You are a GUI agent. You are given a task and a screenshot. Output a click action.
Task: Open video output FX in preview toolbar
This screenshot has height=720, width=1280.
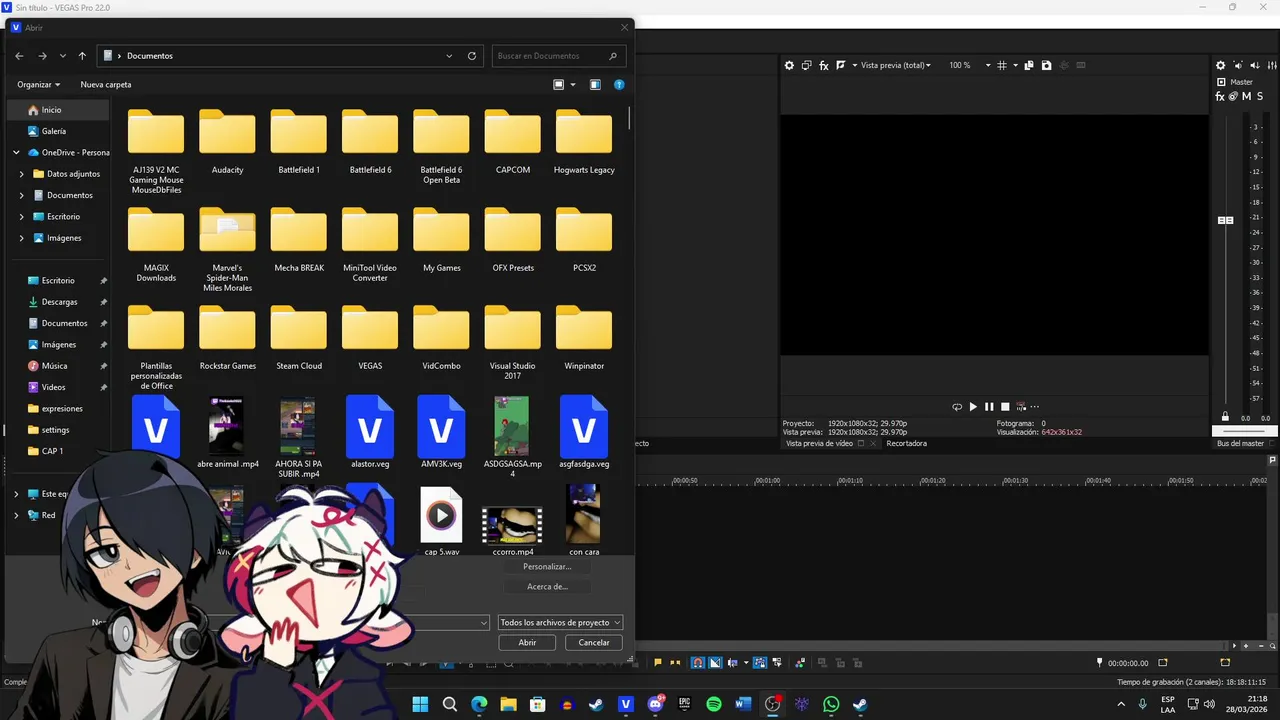click(824, 65)
